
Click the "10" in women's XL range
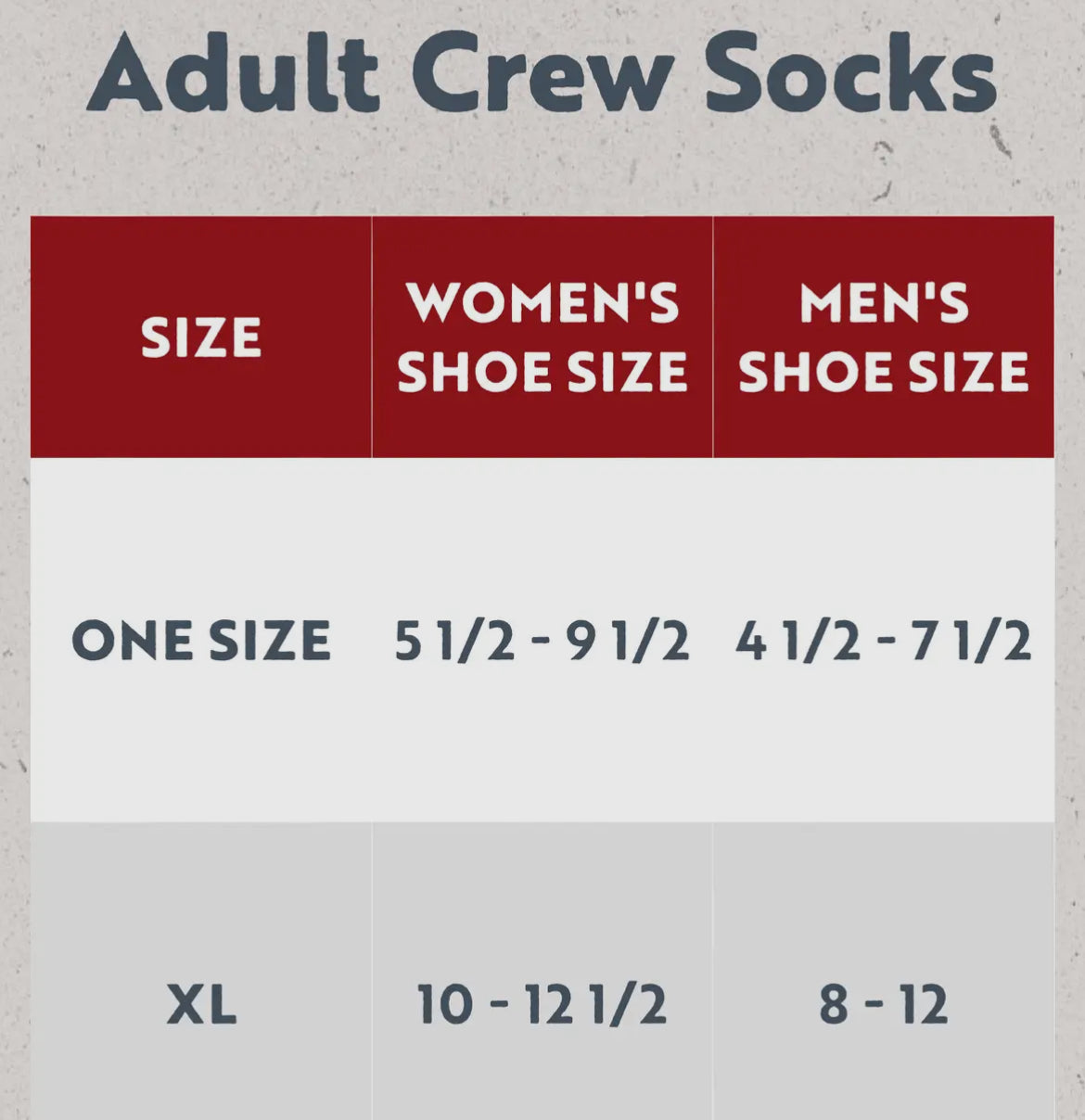pos(445,1005)
